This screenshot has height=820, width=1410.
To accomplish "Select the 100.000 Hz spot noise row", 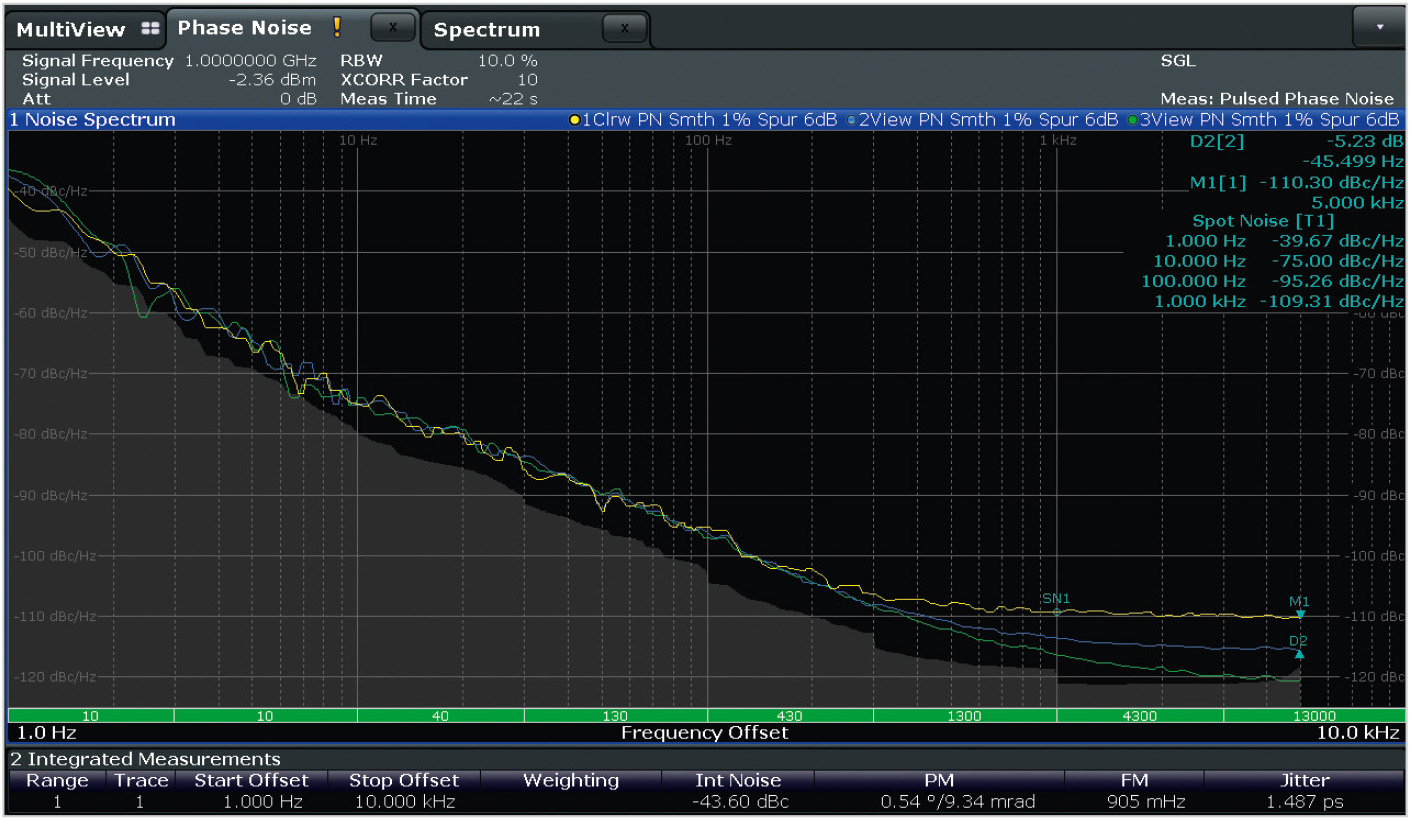I will click(x=1272, y=281).
